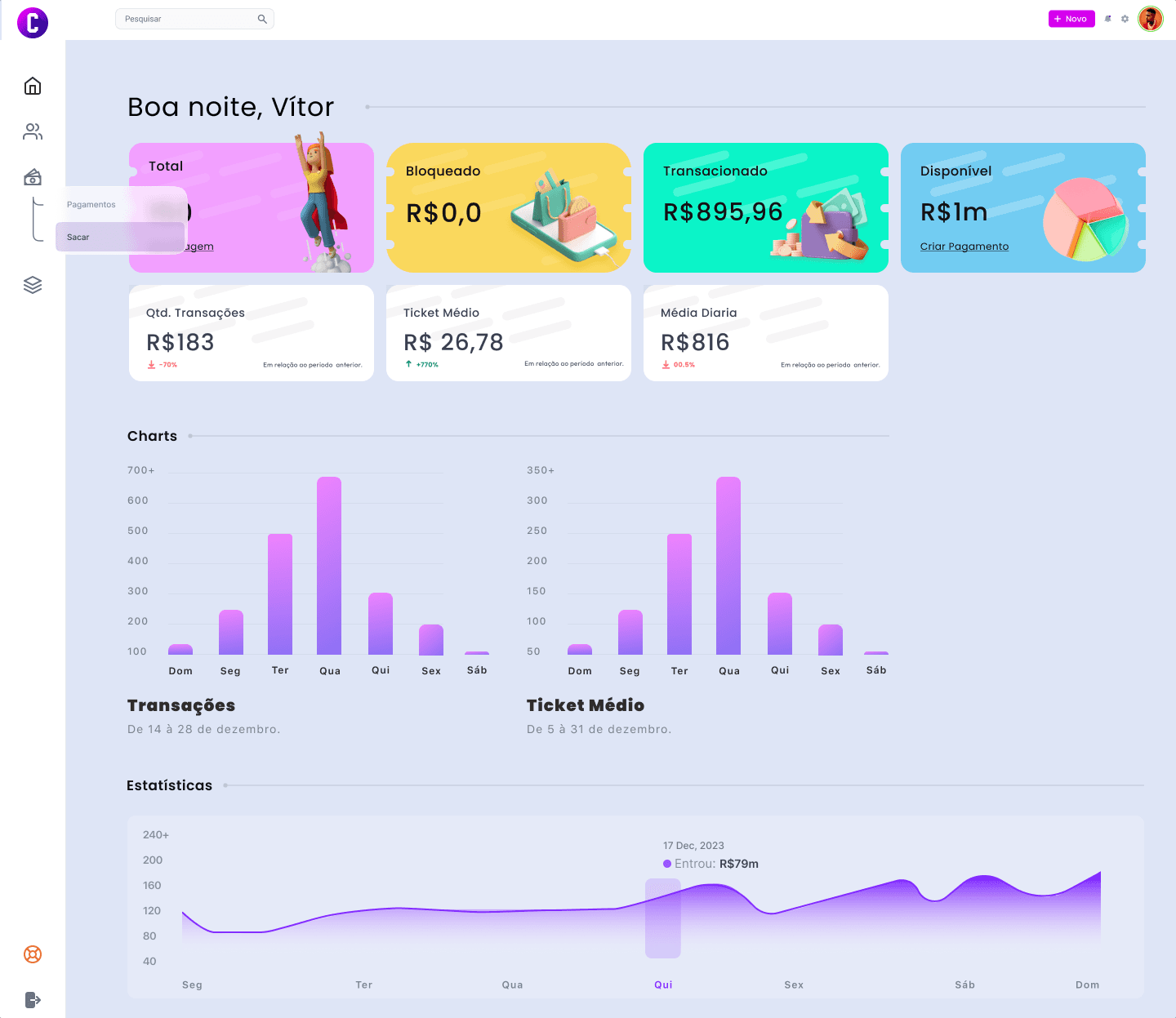Open the user avatar profile menu

click(x=1151, y=19)
